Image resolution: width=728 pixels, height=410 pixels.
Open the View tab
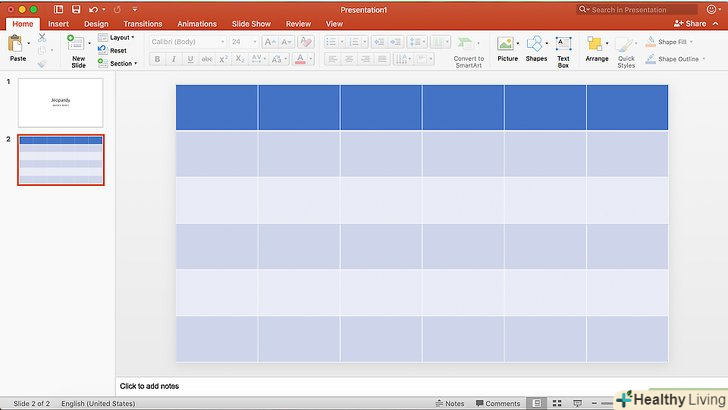point(334,24)
